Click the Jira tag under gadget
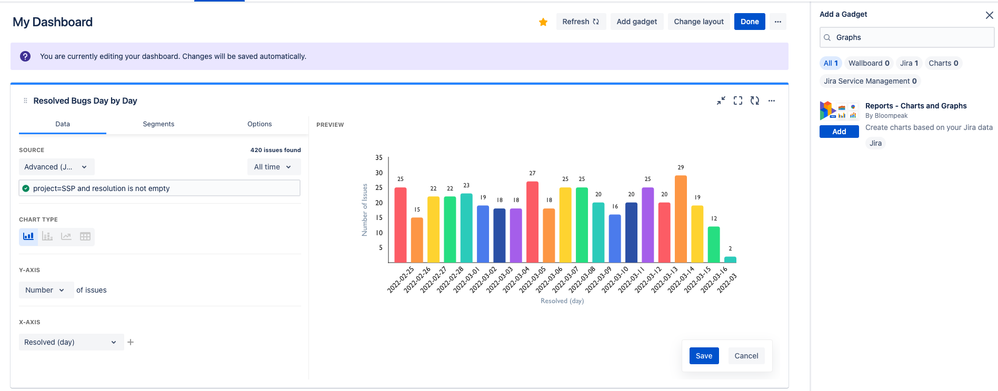998x391 pixels. [x=876, y=143]
